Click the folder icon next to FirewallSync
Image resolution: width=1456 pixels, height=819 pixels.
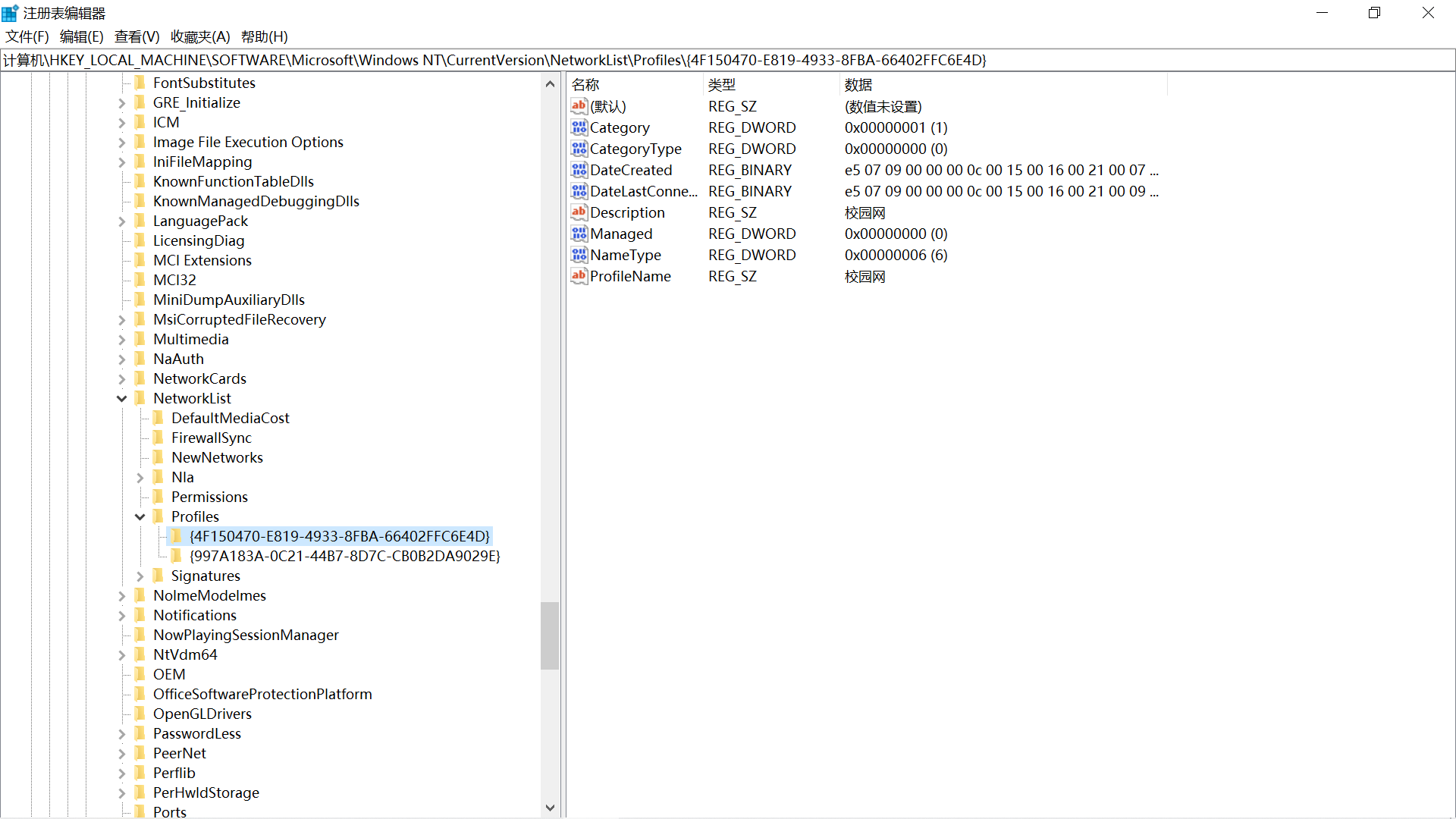[x=158, y=438]
